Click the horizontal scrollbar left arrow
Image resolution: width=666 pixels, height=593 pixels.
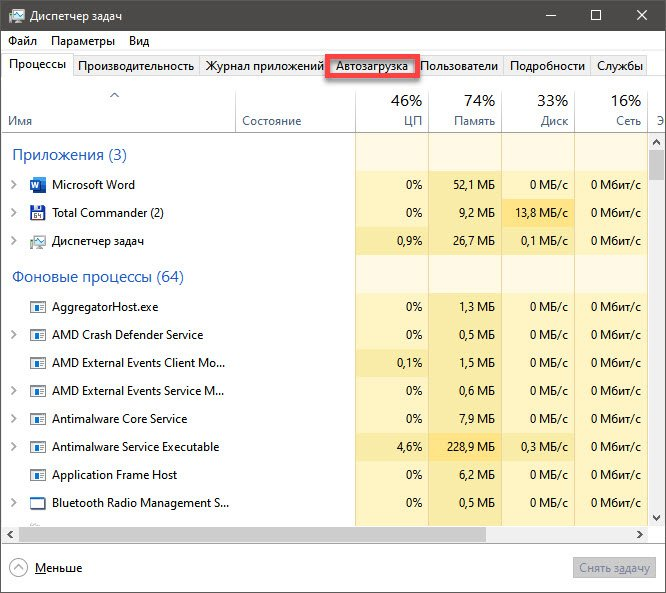(x=11, y=534)
